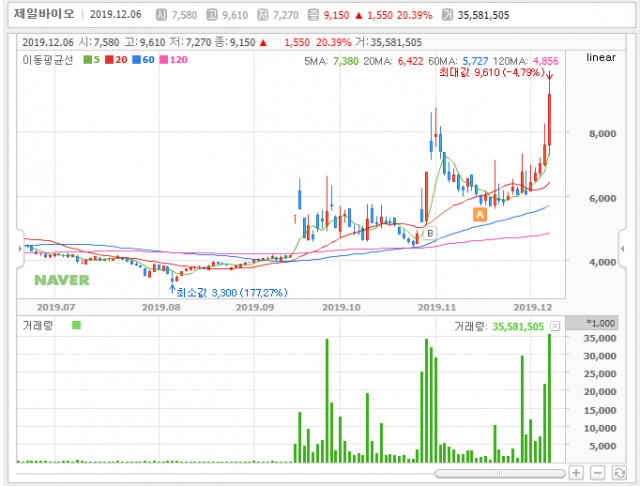Click the green 거래량 color swatch
Viewport: 640px width, 486px height.
point(77,325)
